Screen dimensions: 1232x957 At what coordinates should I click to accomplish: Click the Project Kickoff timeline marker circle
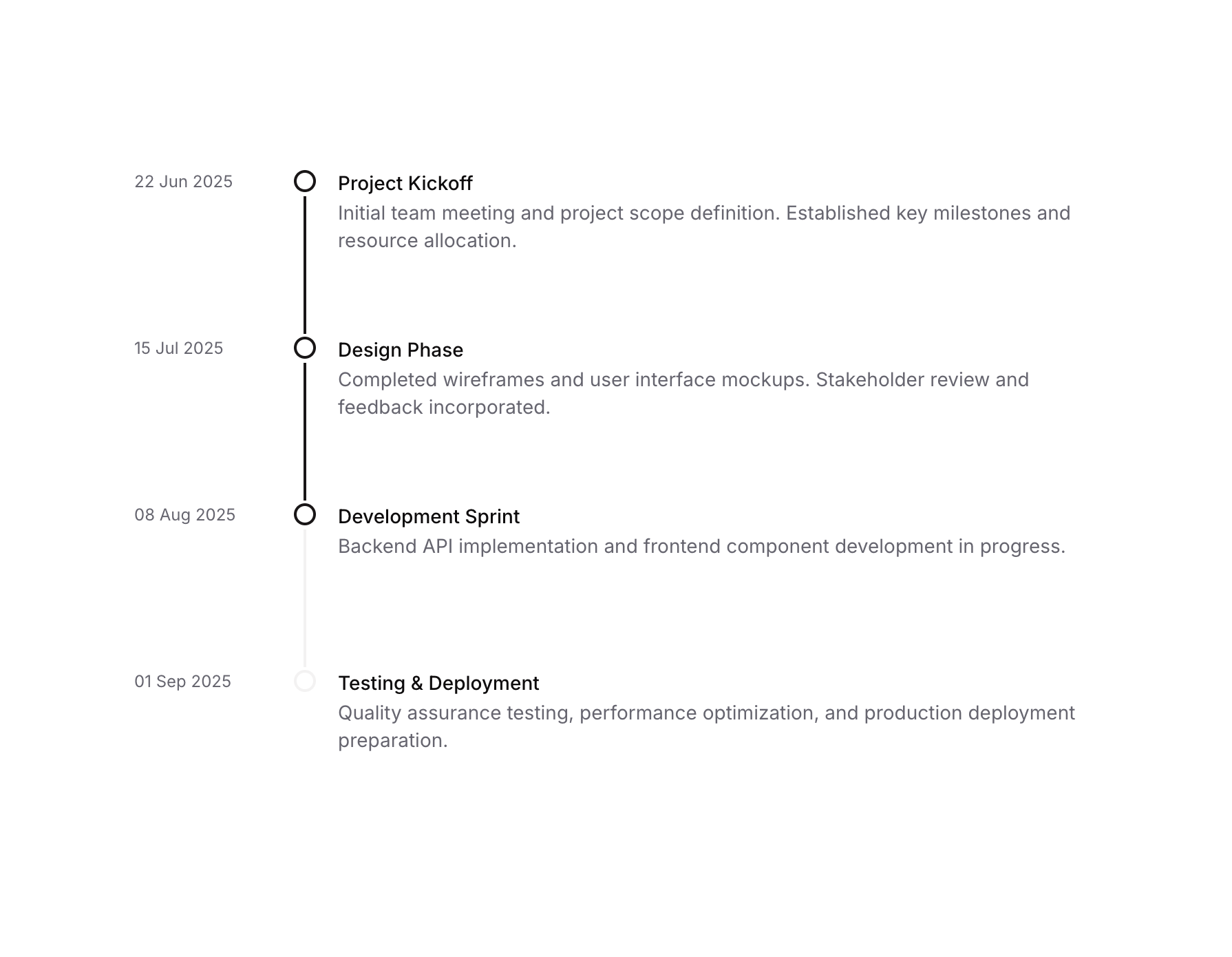pos(305,182)
